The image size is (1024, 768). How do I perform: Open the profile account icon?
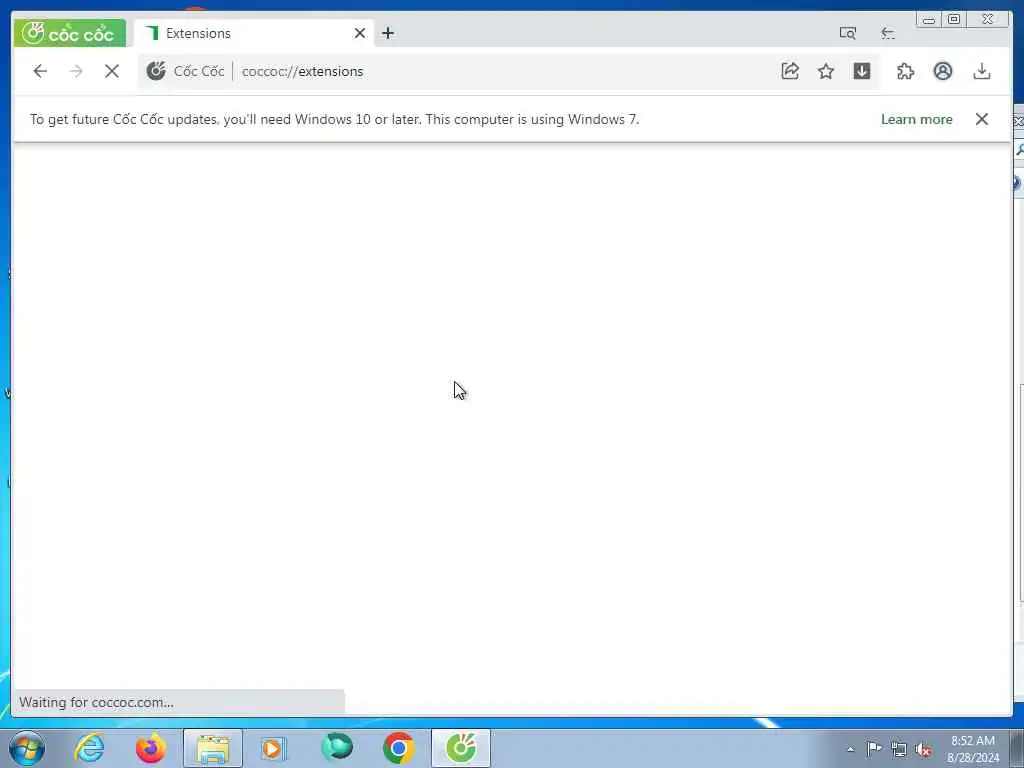click(943, 71)
